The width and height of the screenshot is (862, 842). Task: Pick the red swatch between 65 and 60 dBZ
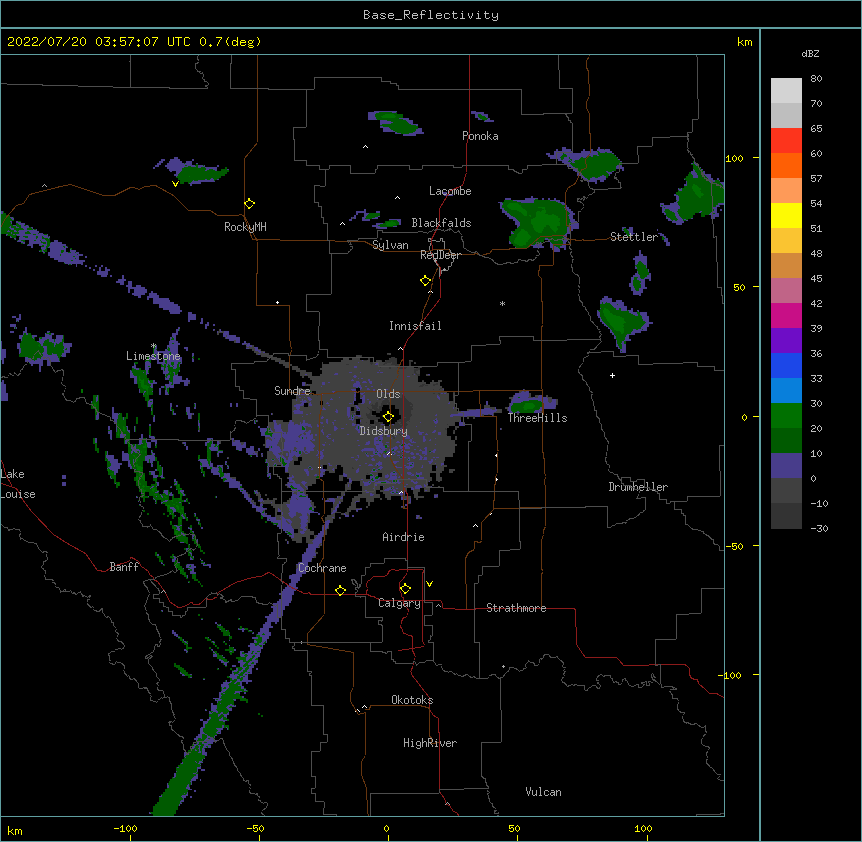tap(786, 141)
